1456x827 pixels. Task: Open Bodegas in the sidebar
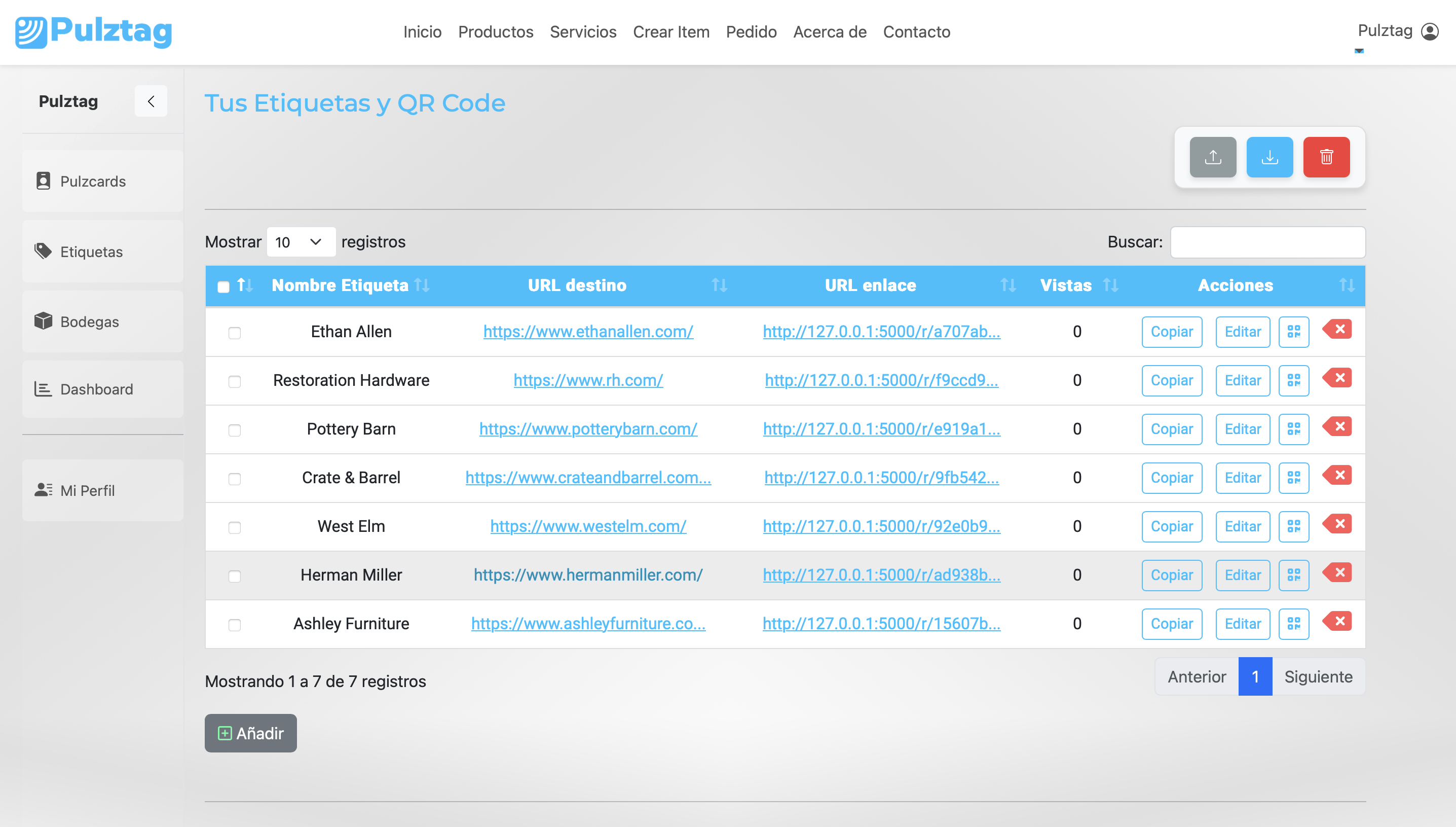pyautogui.click(x=102, y=321)
